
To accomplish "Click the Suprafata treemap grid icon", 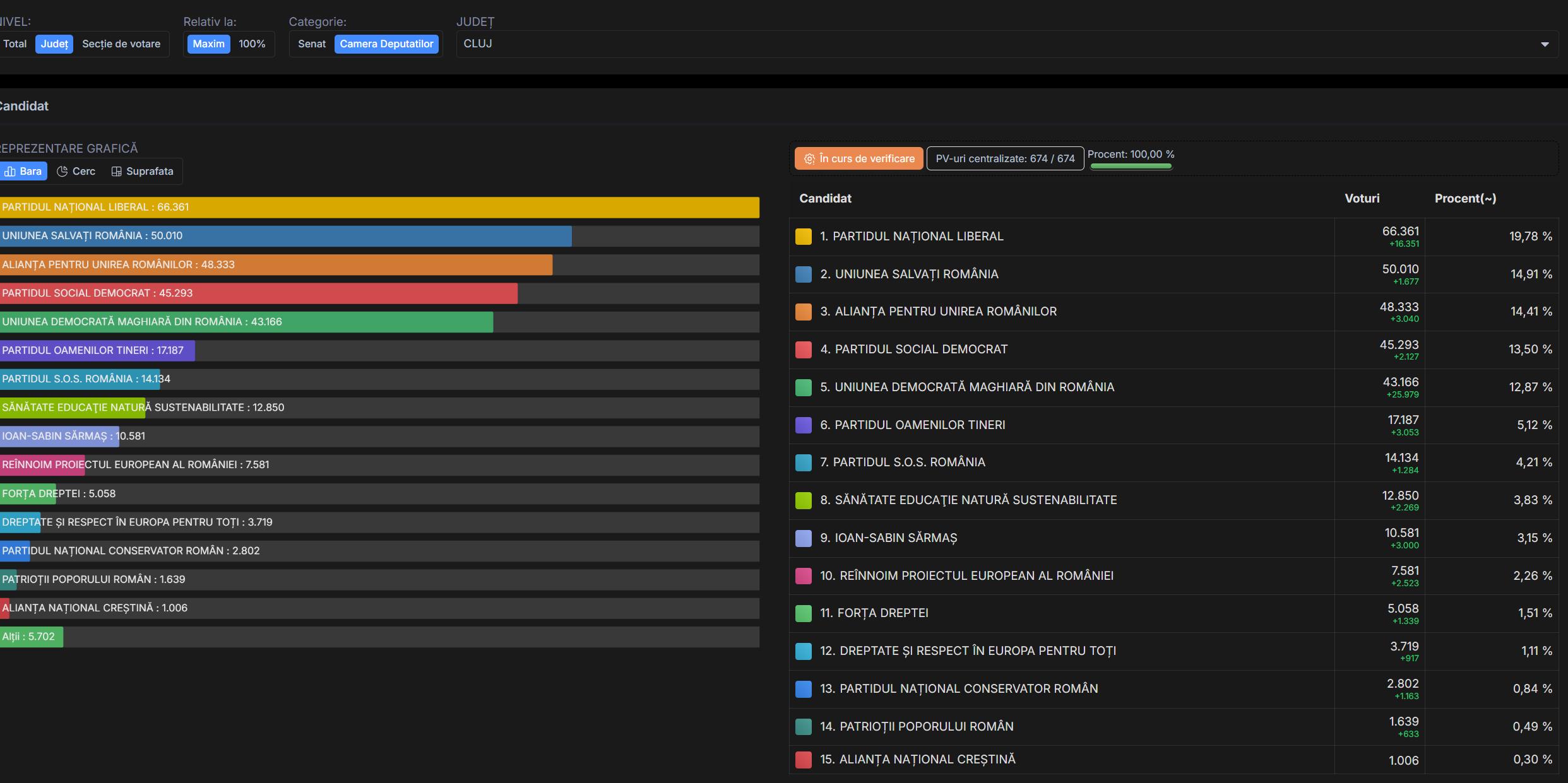I will tap(116, 172).
